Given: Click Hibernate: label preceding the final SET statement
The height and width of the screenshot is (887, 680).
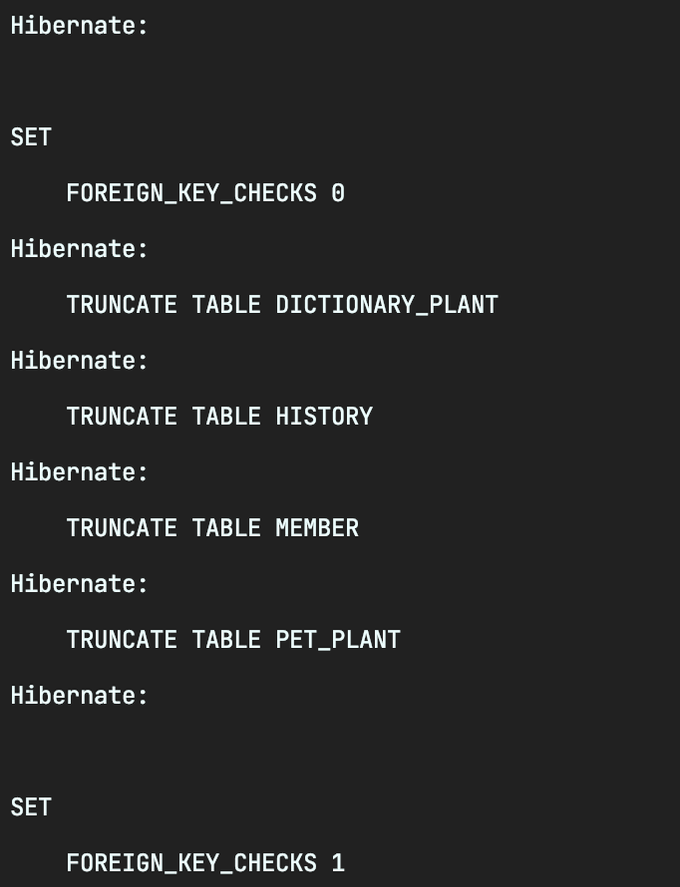Looking at the screenshot, I should point(79,696).
